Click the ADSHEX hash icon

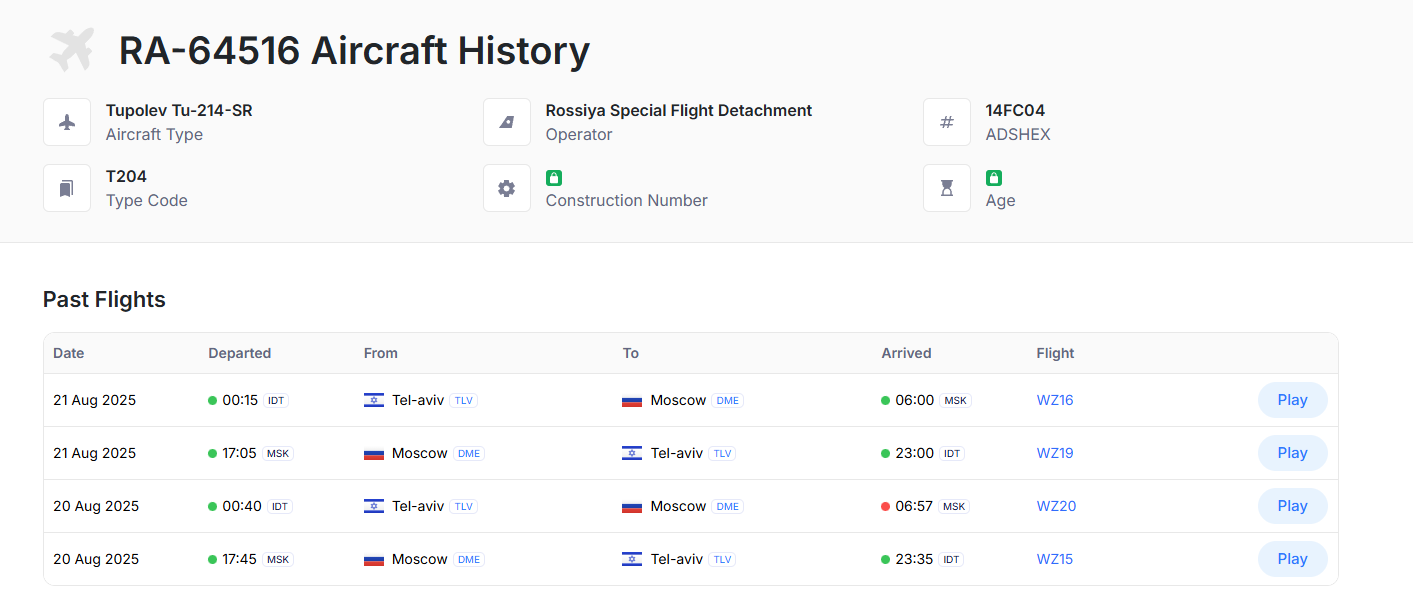click(947, 122)
